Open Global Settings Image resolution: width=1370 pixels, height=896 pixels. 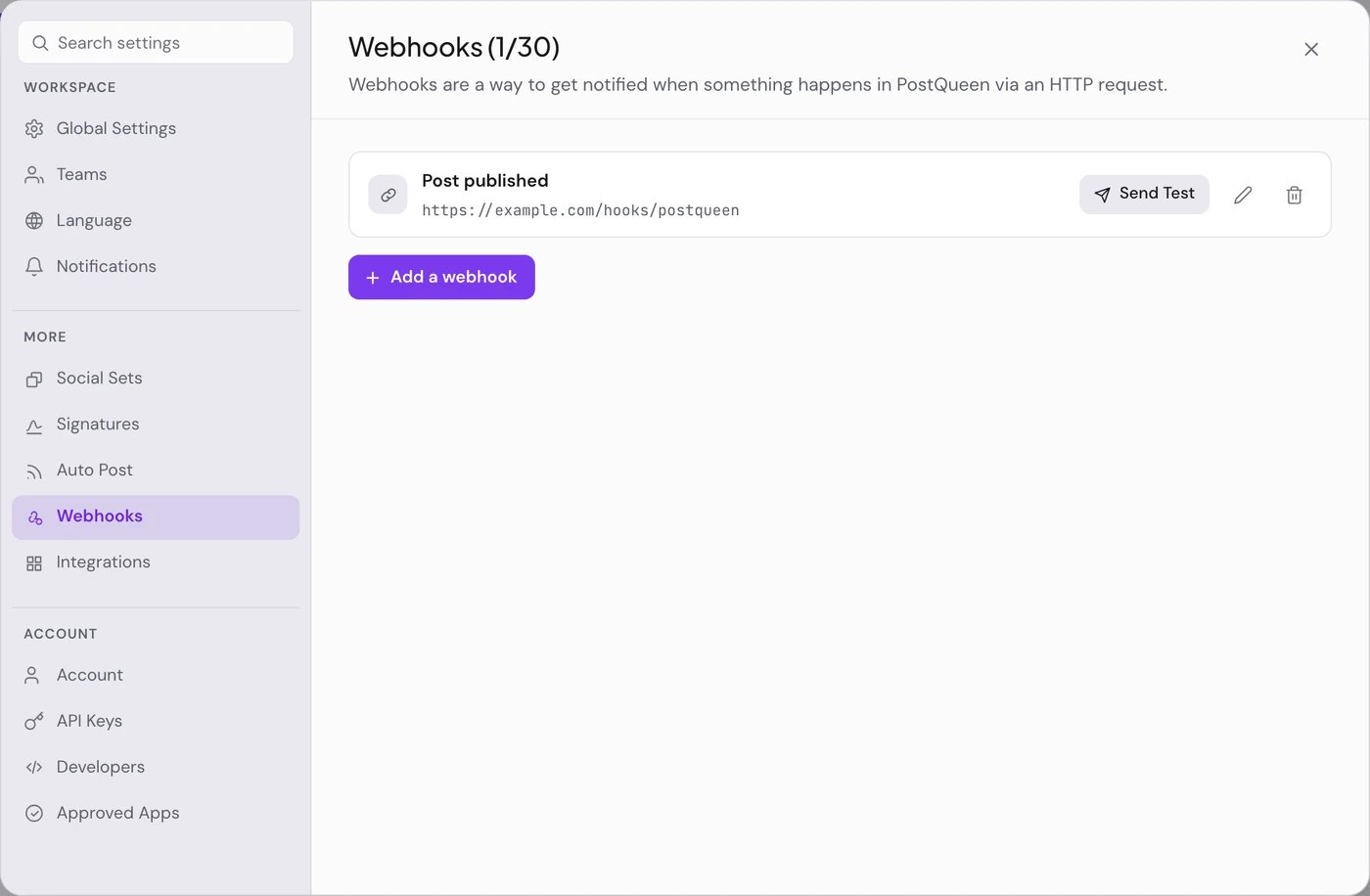click(156, 128)
